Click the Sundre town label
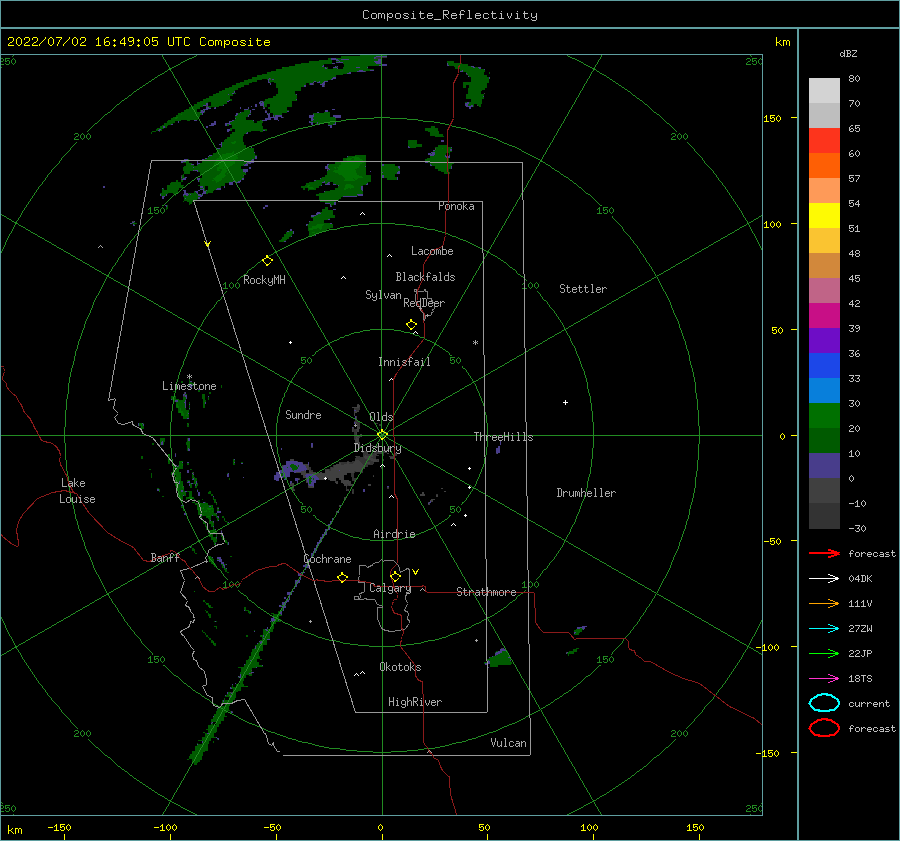This screenshot has height=841, width=900. tap(303, 414)
